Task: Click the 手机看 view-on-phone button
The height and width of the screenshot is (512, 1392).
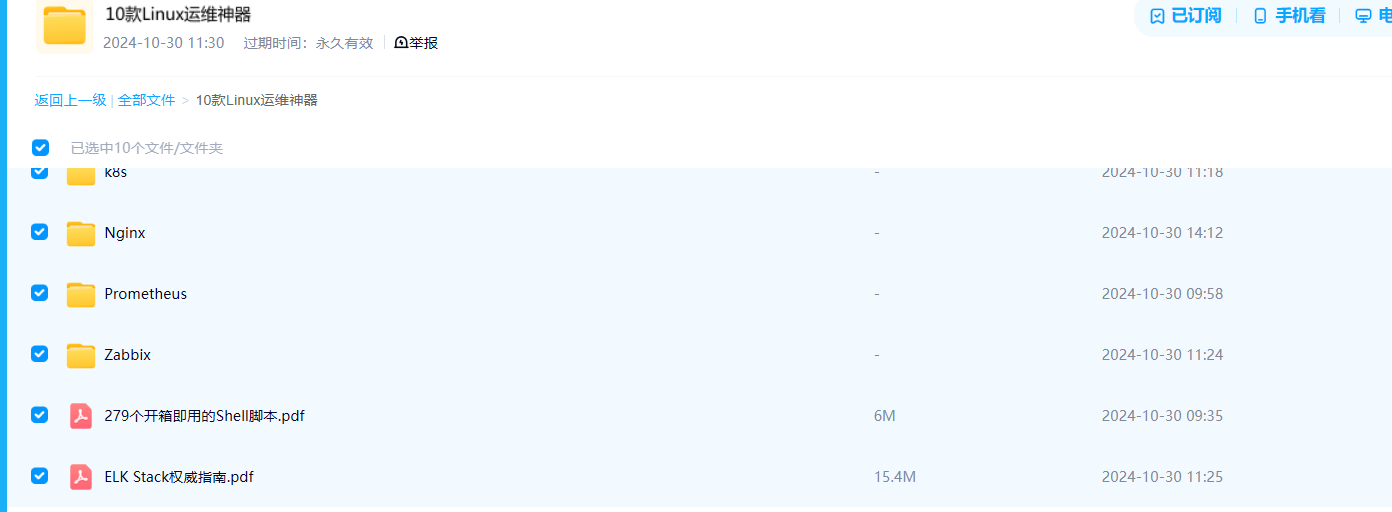Action: 1290,15
